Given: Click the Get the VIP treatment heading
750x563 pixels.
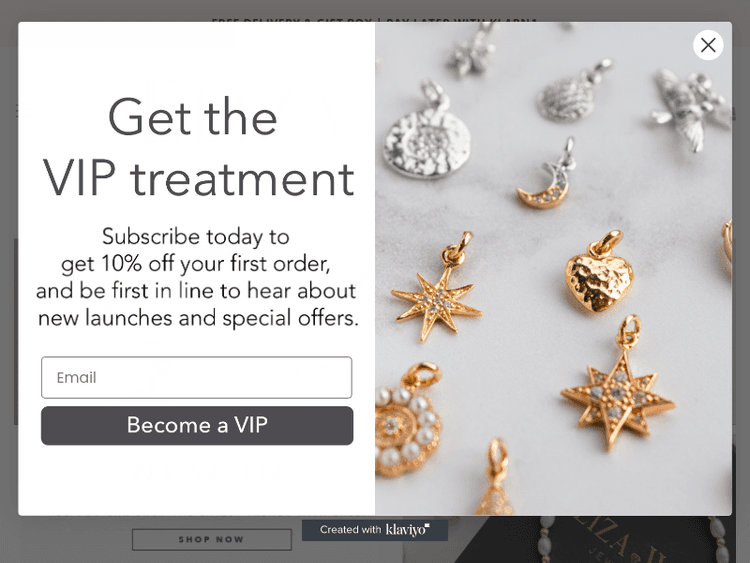Looking at the screenshot, I should [x=197, y=147].
